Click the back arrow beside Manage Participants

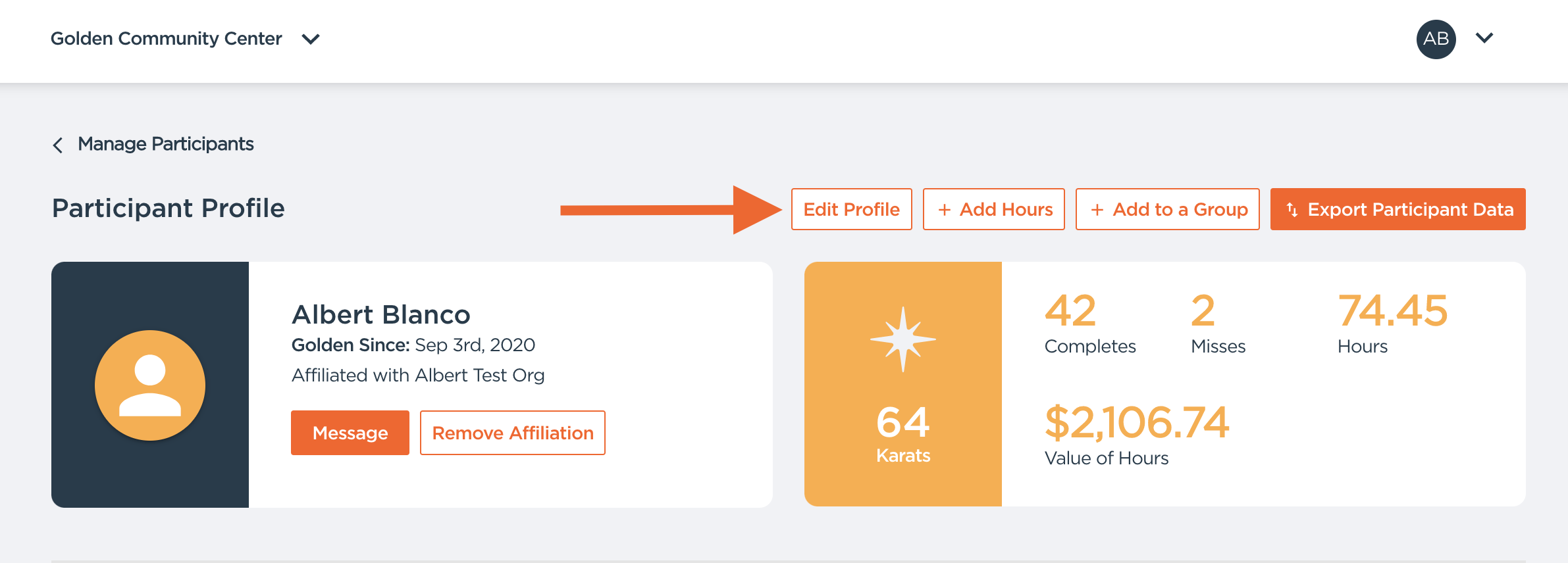[57, 144]
